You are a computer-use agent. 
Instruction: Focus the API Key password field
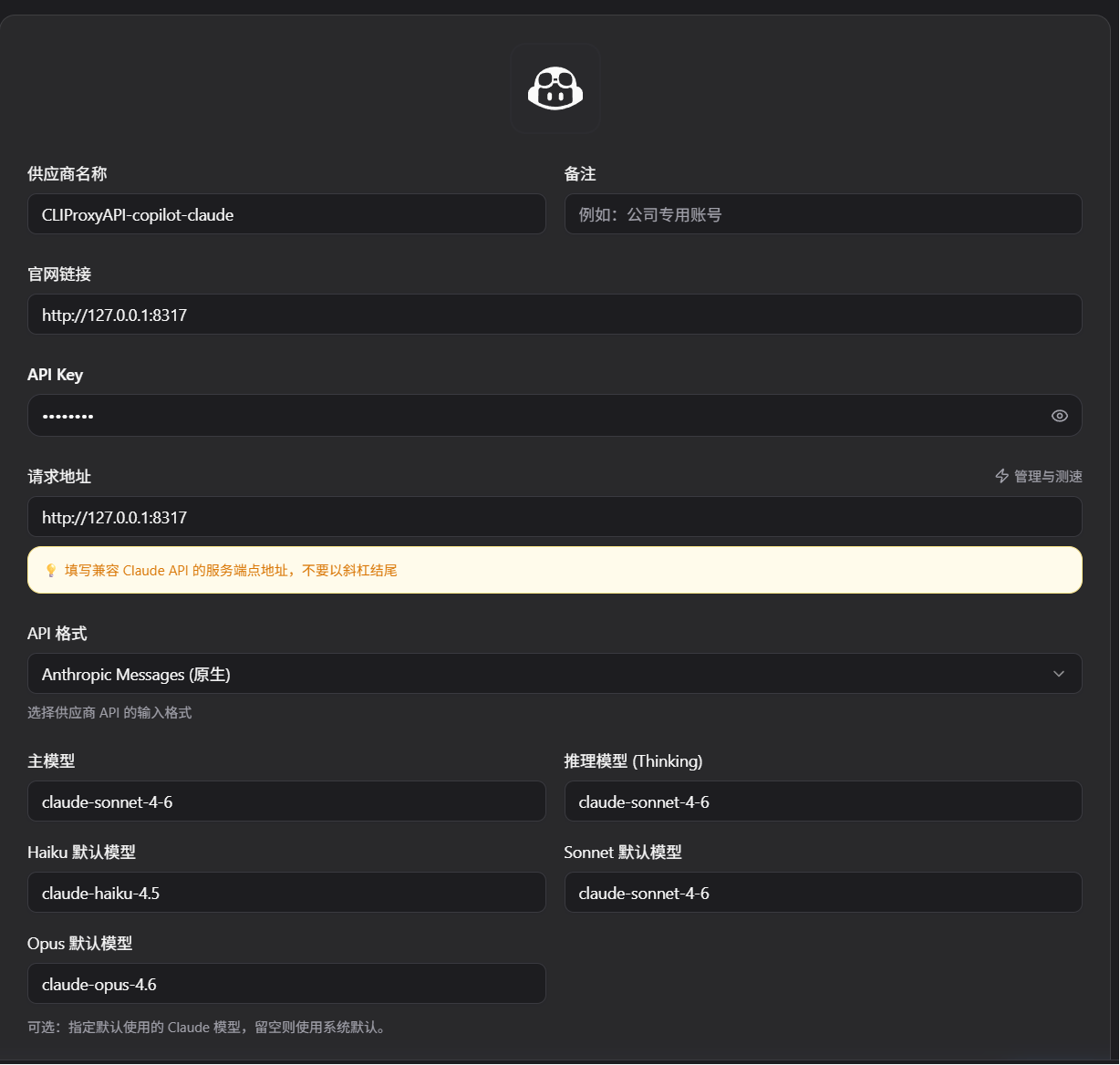(555, 416)
